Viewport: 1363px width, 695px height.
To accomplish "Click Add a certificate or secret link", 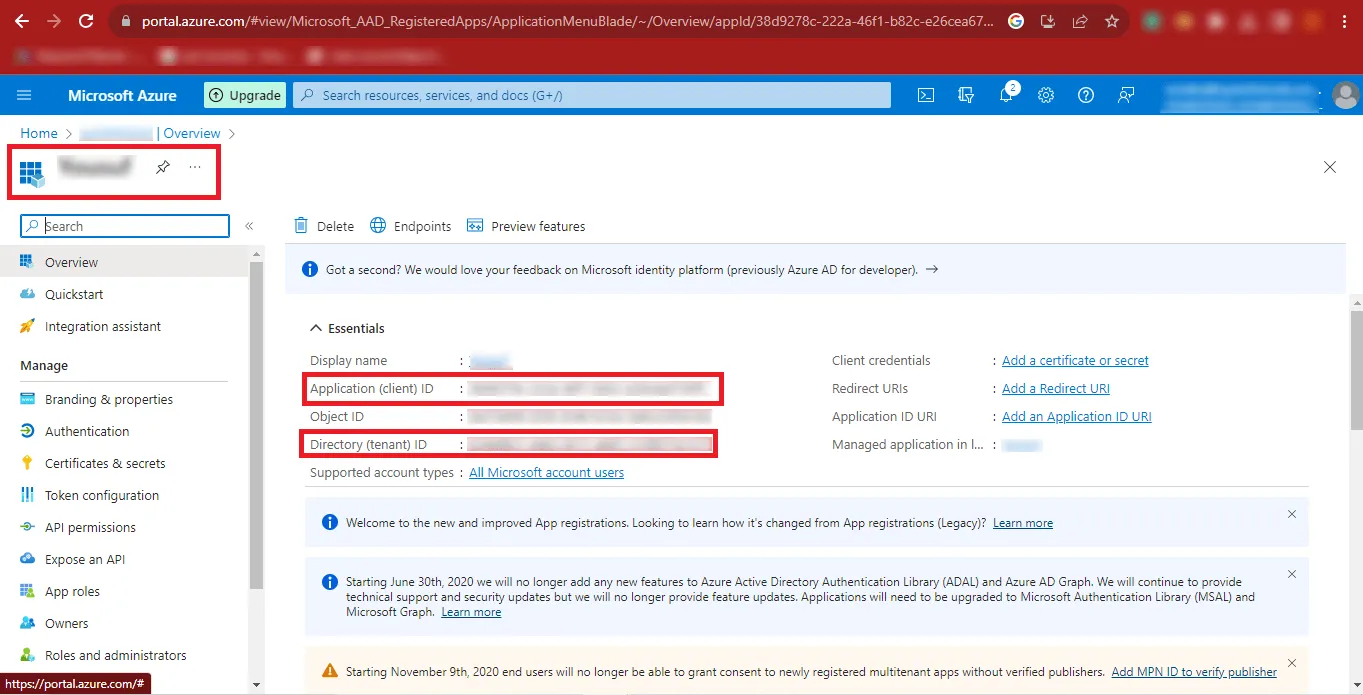I will click(x=1075, y=360).
